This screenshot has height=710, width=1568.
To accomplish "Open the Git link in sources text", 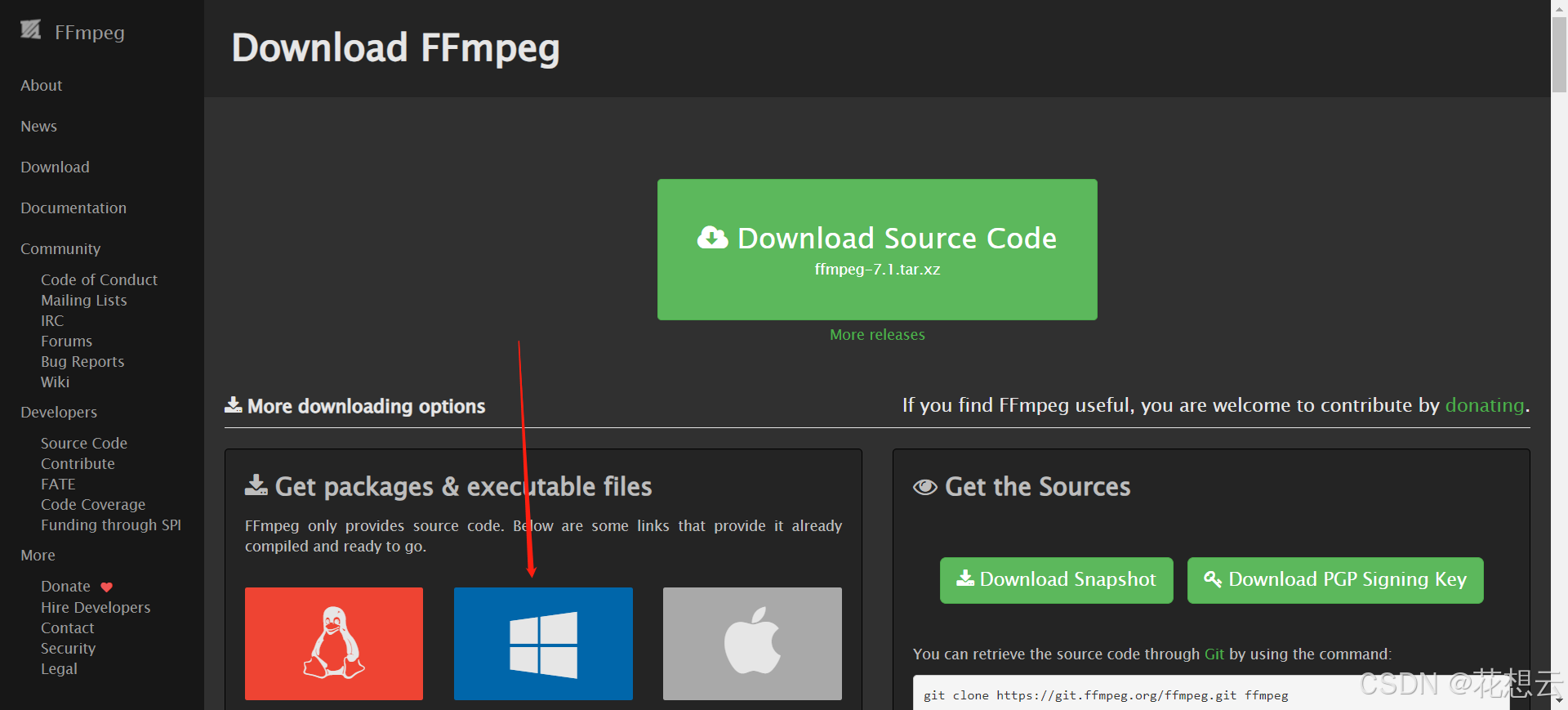I will tap(1214, 654).
